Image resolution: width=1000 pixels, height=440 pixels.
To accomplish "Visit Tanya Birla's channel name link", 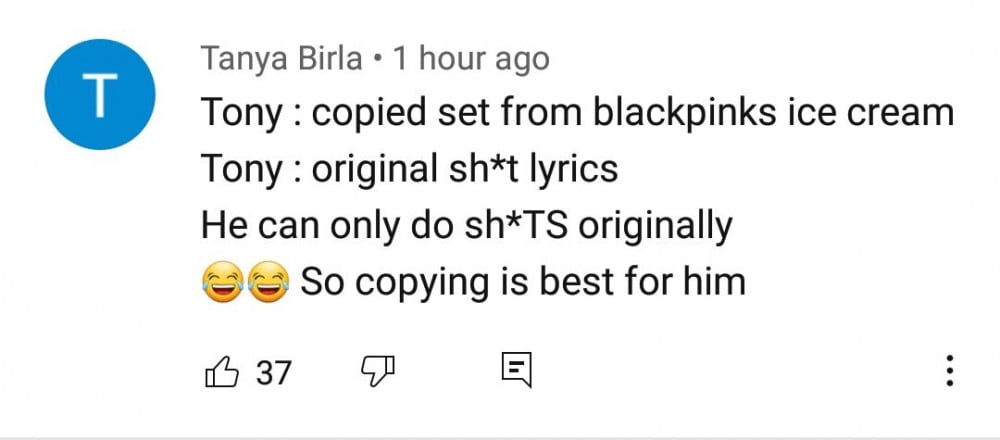I will tap(282, 60).
